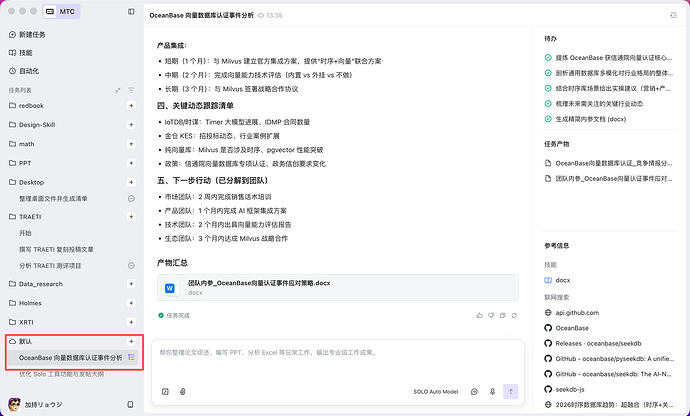Add a task to redbook folder

tap(131, 106)
